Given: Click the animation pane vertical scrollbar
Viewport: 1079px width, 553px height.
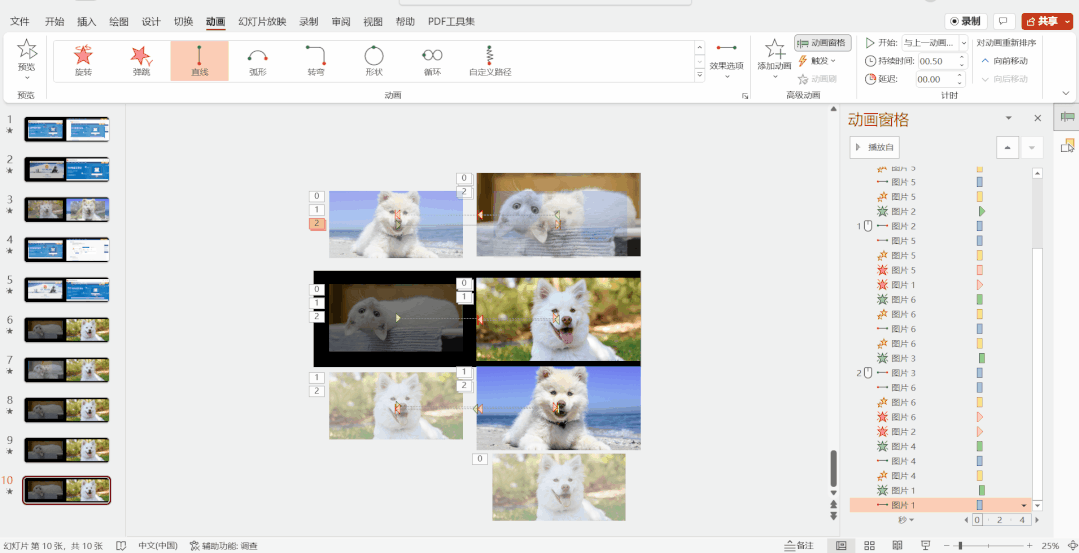Looking at the screenshot, I should coord(1038,338).
